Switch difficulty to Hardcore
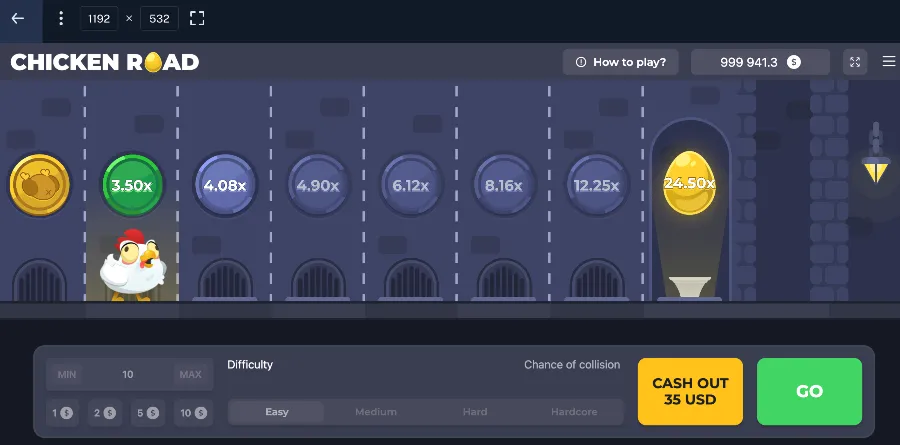 pos(574,412)
